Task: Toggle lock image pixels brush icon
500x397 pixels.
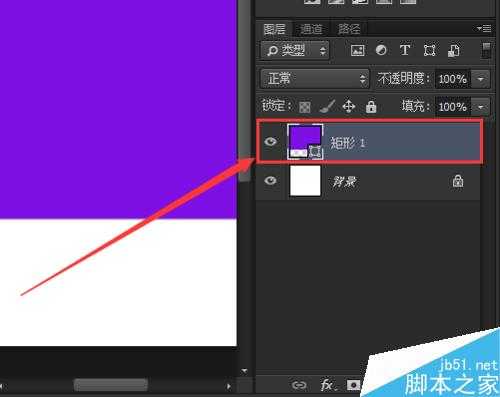Action: click(x=327, y=106)
